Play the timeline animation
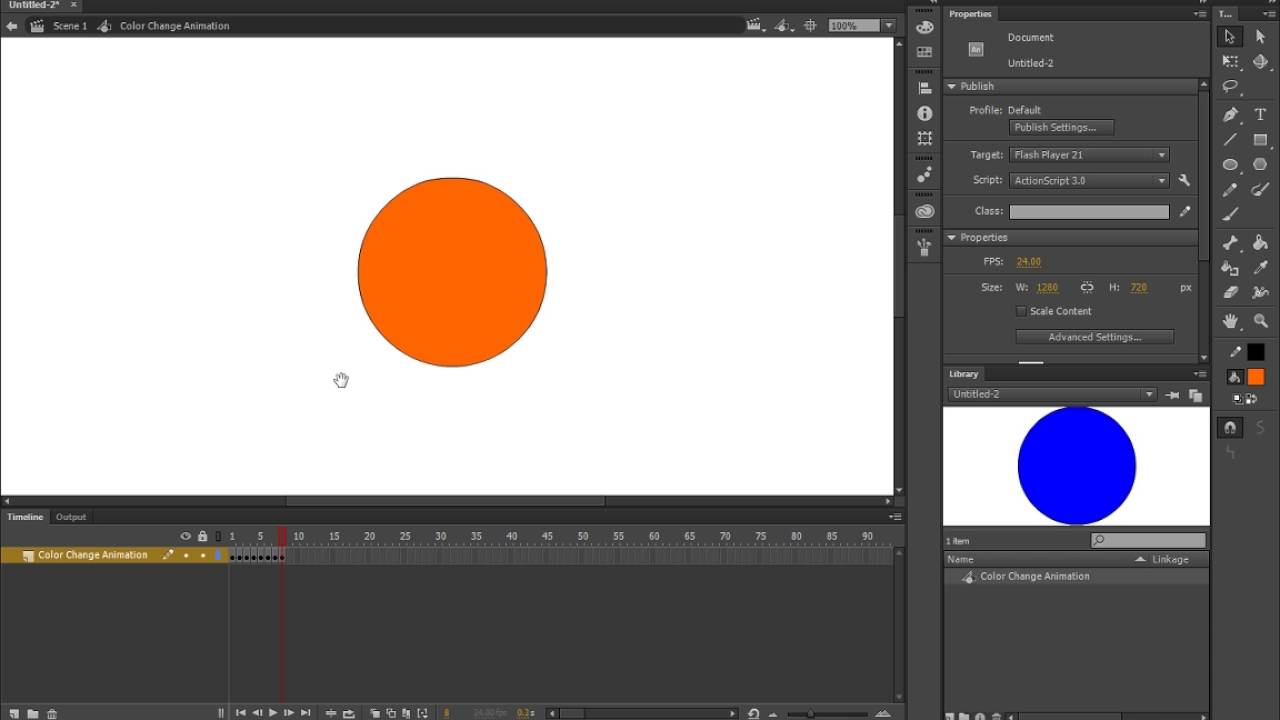1280x720 pixels. [x=273, y=713]
